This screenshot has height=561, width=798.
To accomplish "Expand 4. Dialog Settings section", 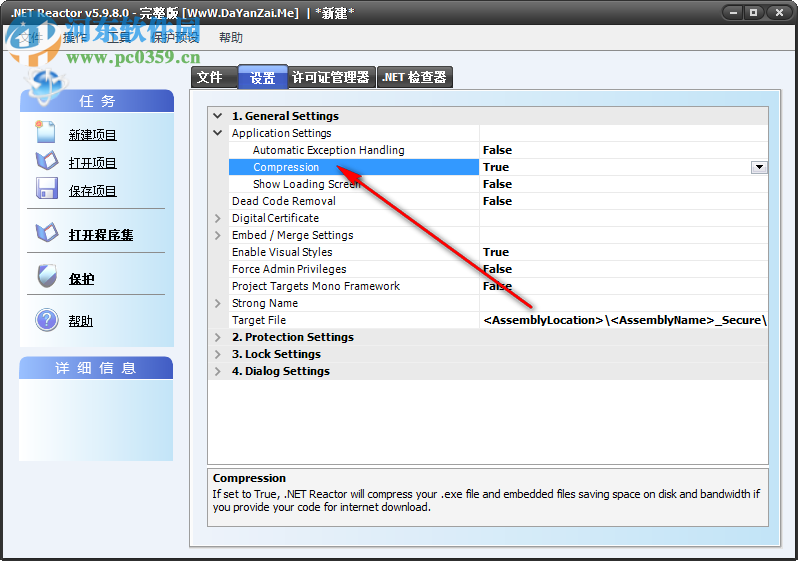I will click(x=218, y=371).
